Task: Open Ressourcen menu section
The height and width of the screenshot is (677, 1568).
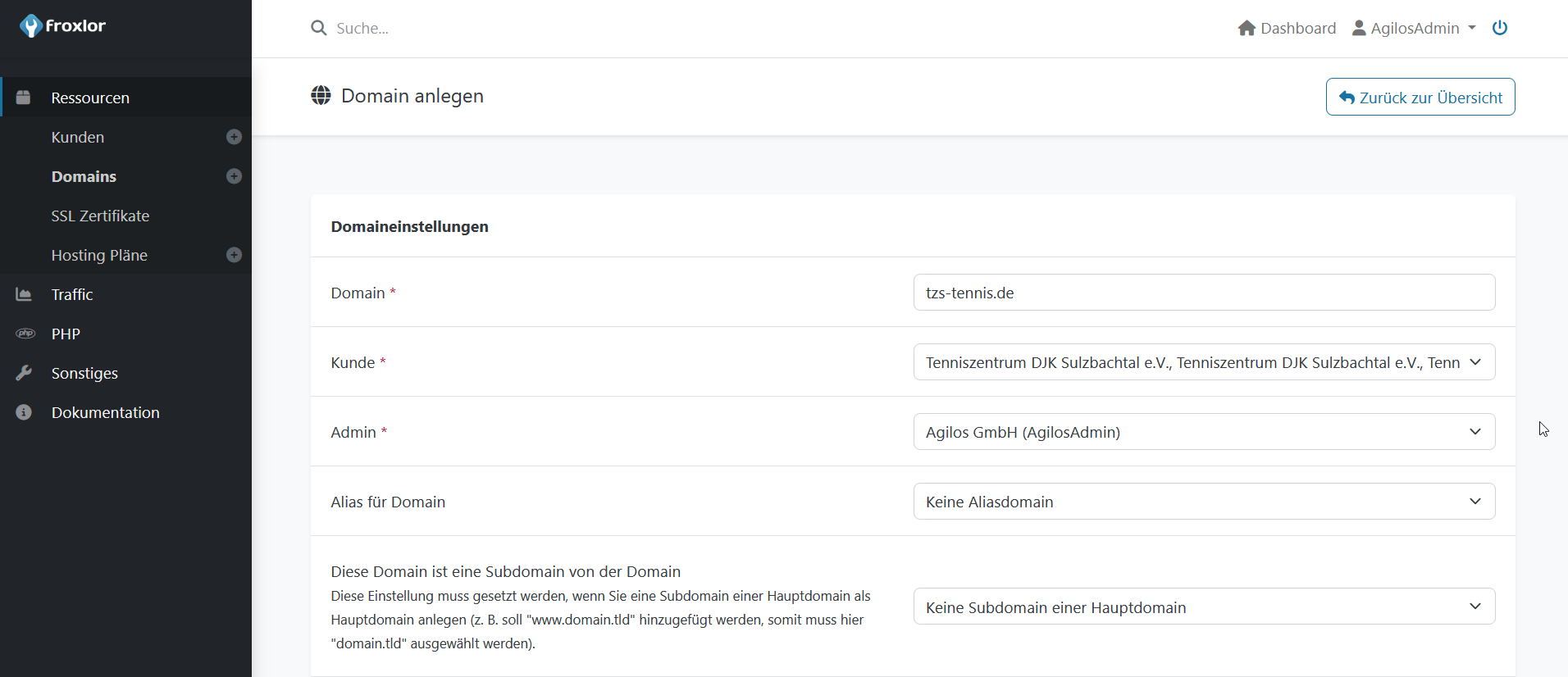Action: pyautogui.click(x=126, y=98)
